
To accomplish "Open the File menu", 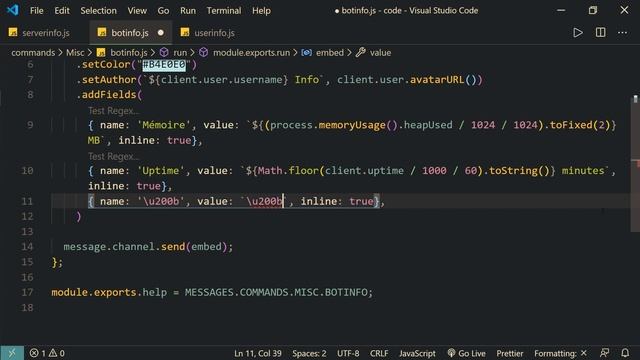I will pos(36,11).
